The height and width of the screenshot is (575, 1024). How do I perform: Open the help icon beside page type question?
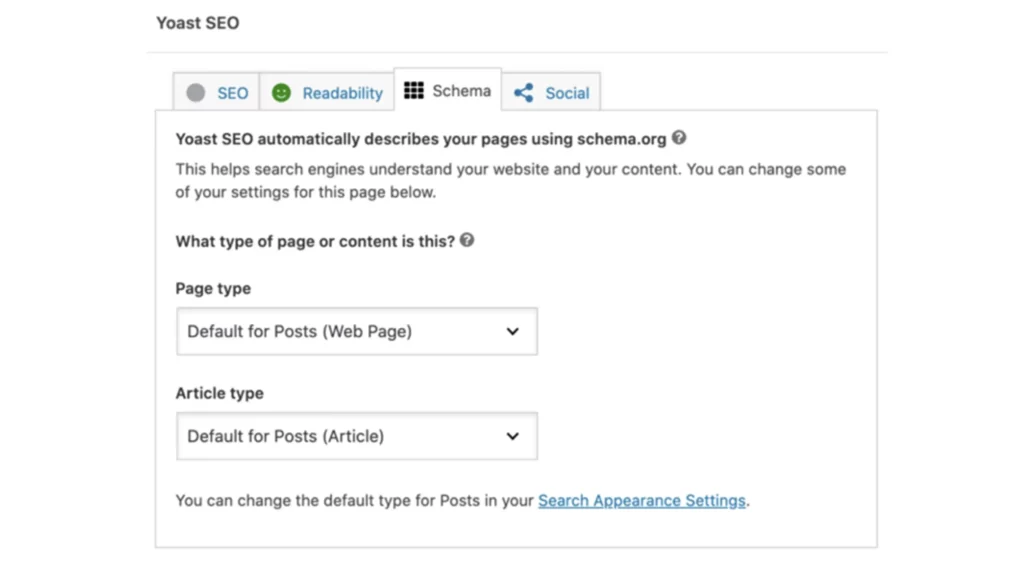467,240
